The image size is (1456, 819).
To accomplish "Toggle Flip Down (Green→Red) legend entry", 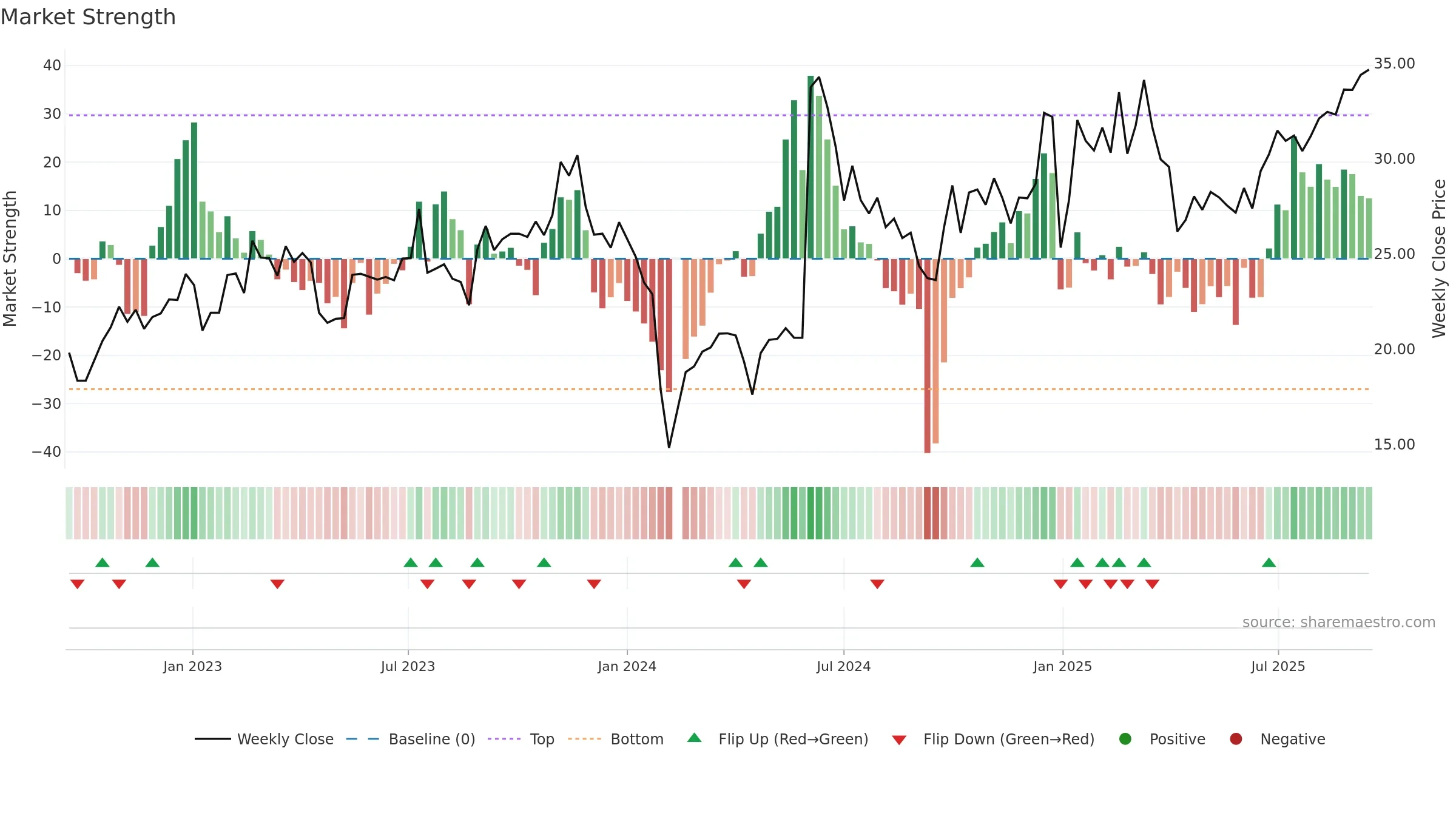I will tap(994, 739).
